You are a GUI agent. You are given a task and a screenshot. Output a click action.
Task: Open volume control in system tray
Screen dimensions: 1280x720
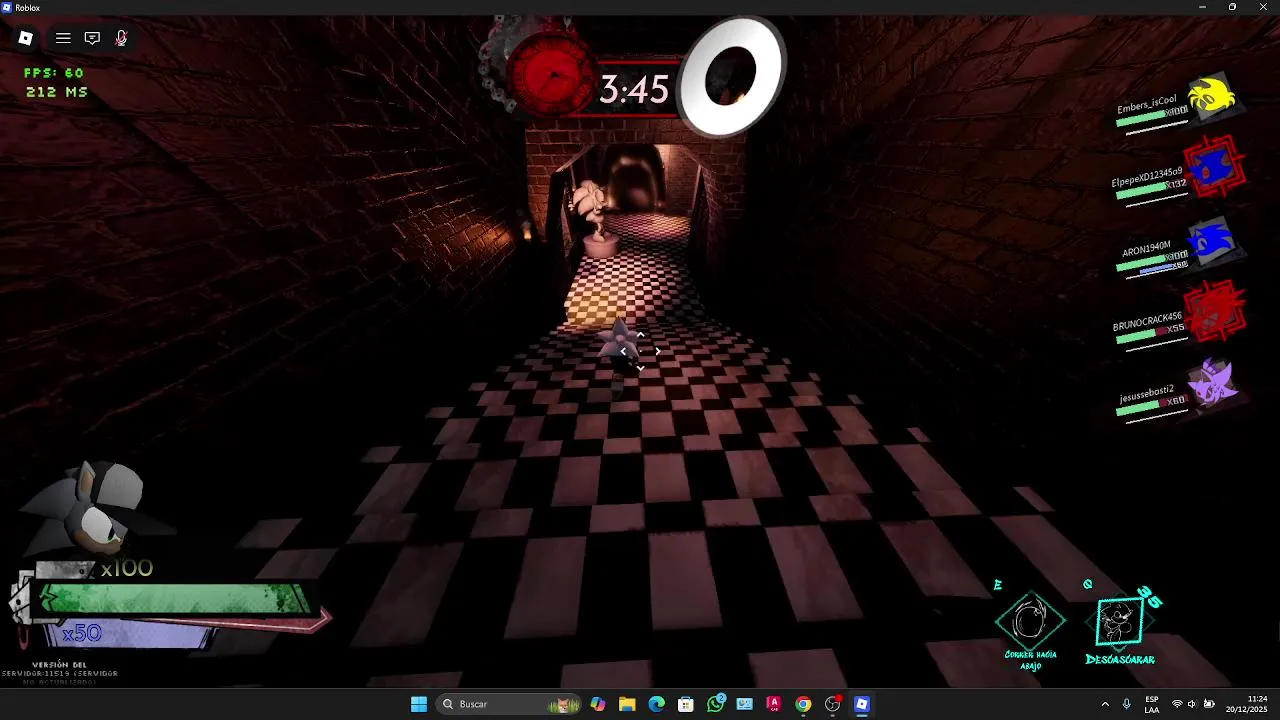click(x=1192, y=704)
